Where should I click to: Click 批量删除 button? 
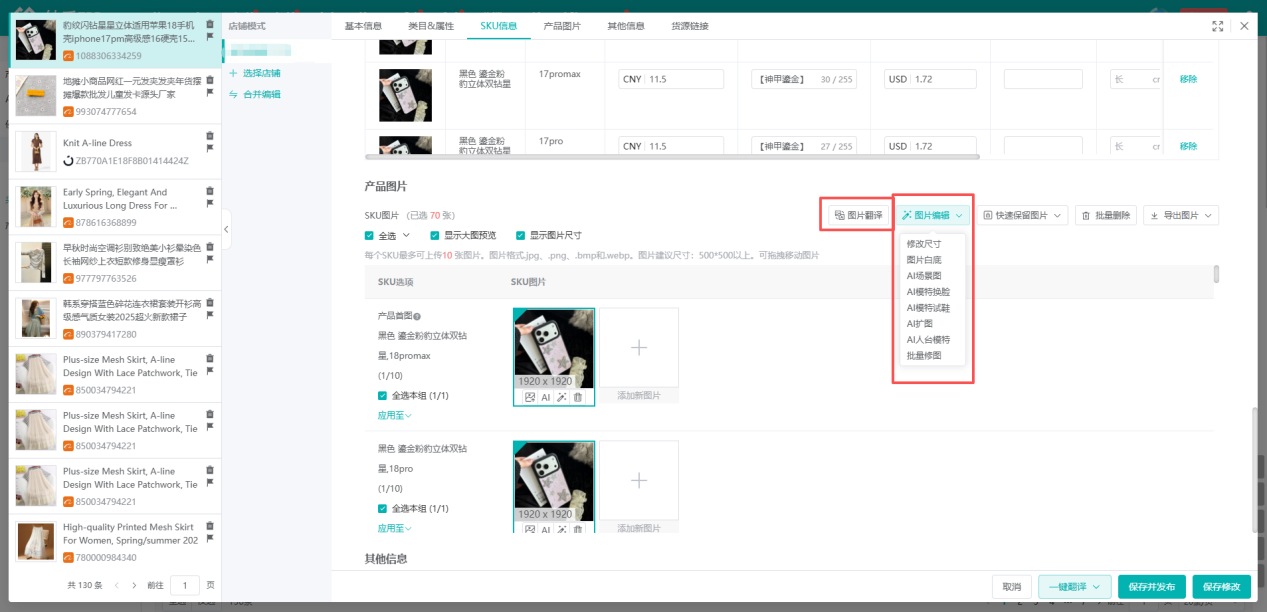coord(1106,215)
